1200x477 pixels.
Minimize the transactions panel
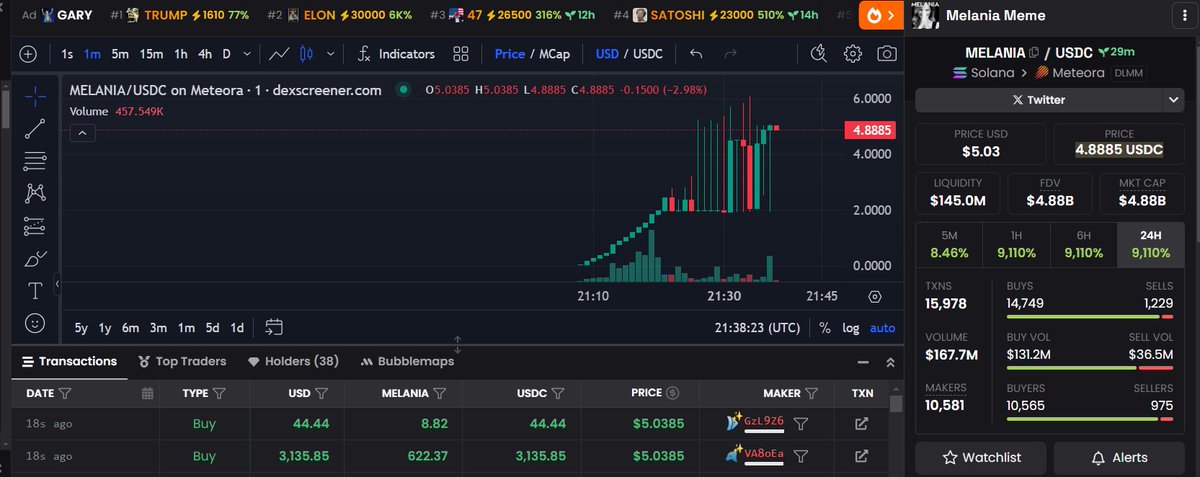click(x=863, y=362)
